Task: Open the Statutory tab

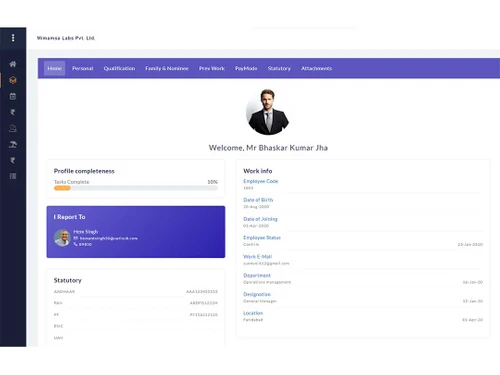Action: click(279, 68)
